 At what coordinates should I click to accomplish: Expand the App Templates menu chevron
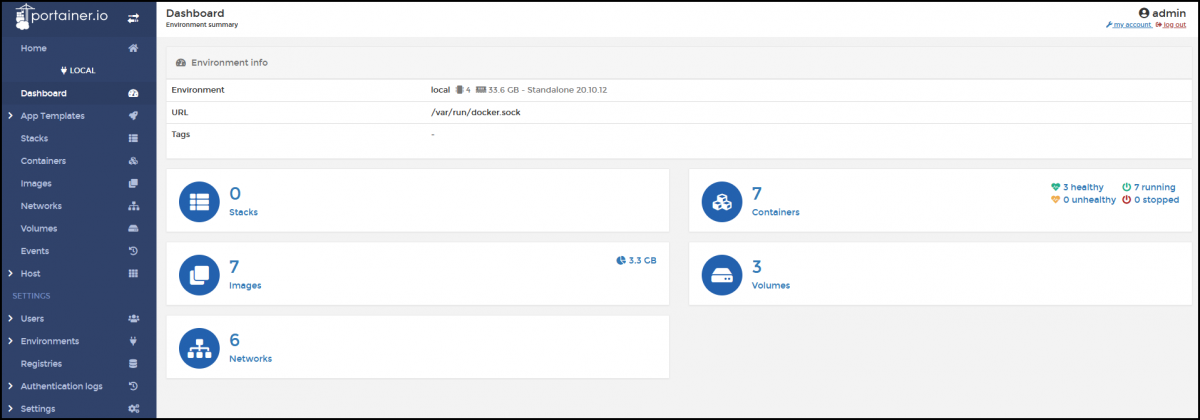coord(9,116)
